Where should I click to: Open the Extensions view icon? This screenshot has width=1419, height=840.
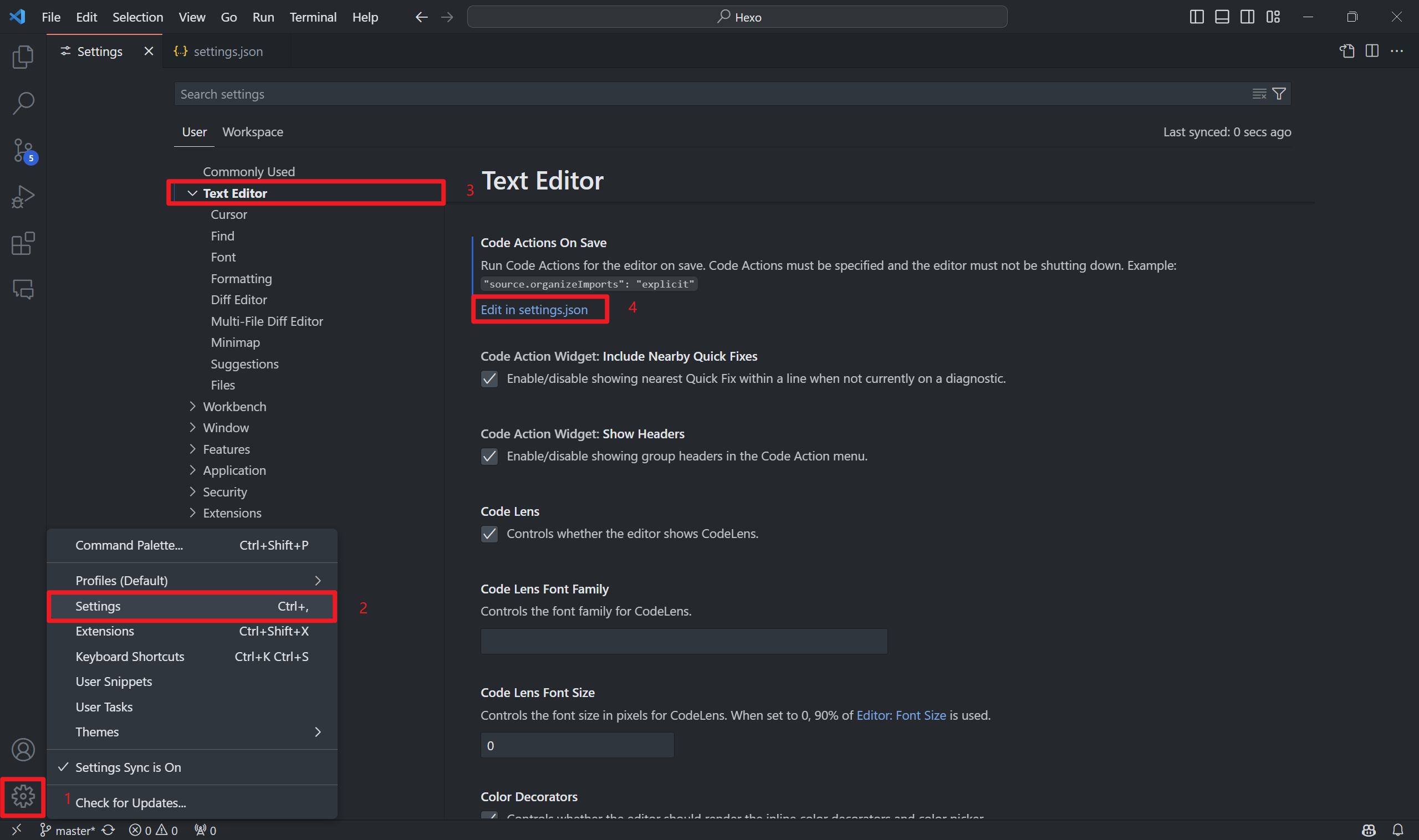pyautogui.click(x=23, y=243)
